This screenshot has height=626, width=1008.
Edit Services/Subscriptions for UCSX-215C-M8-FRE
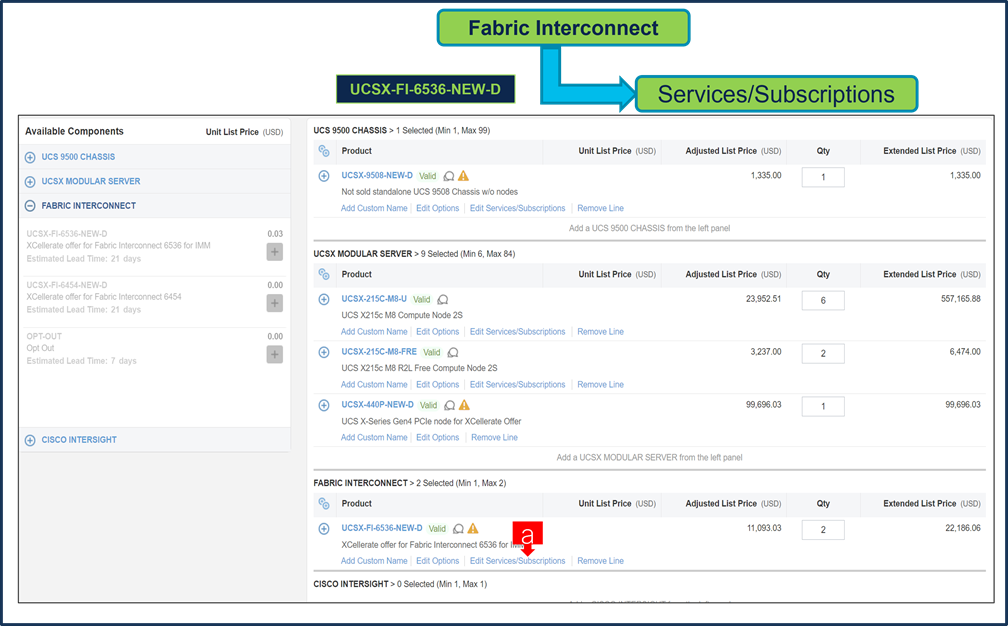click(518, 384)
